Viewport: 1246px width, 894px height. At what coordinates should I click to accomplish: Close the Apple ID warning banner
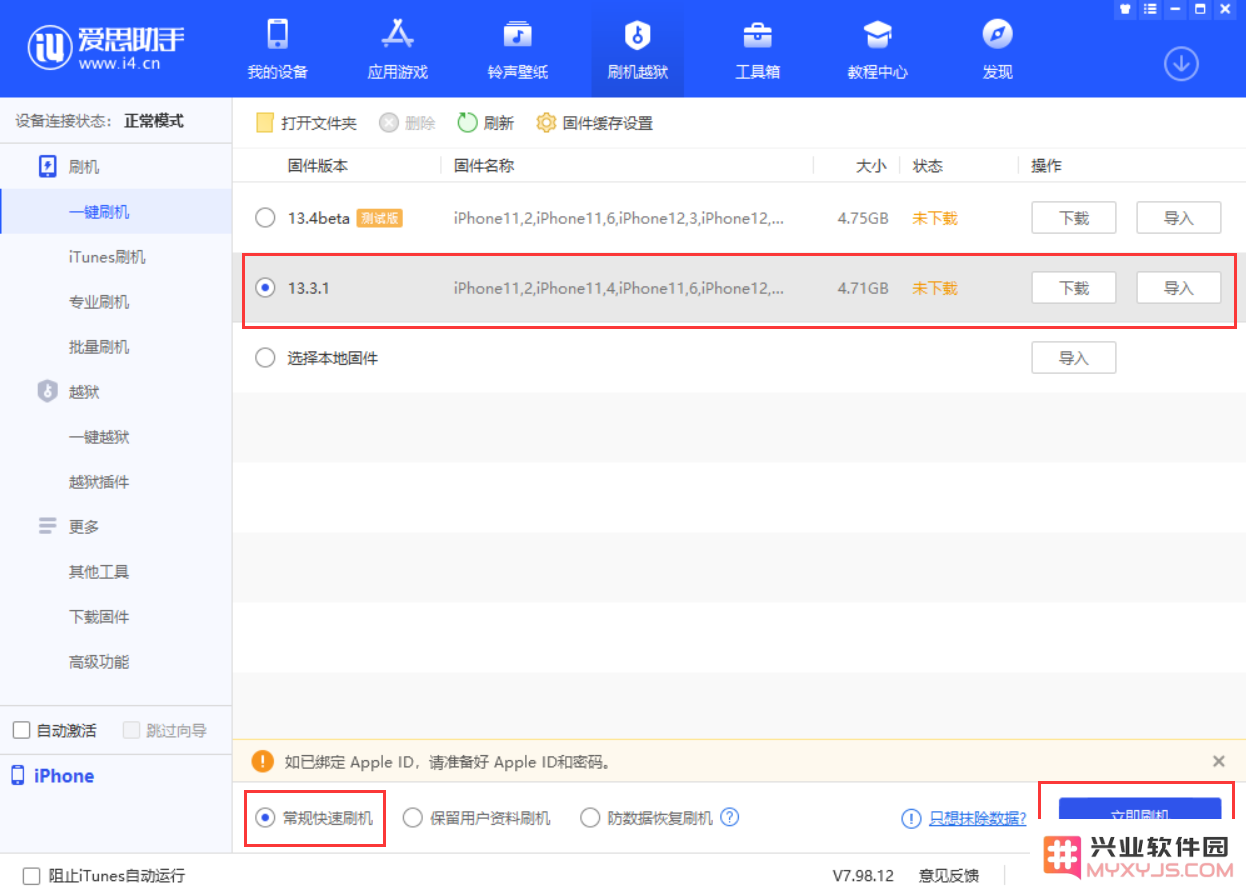coord(1219,761)
